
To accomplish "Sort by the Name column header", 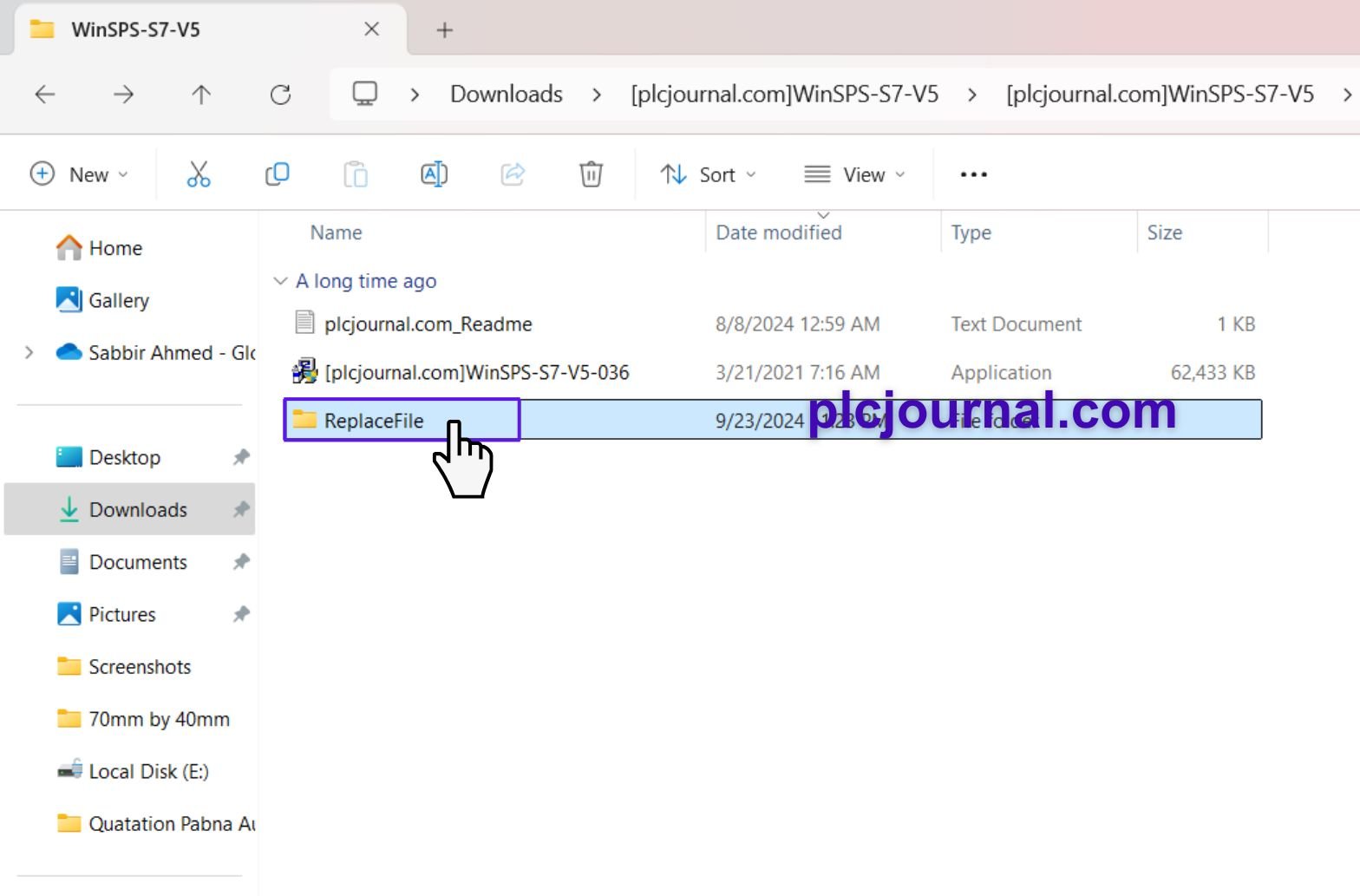I will click(x=336, y=232).
